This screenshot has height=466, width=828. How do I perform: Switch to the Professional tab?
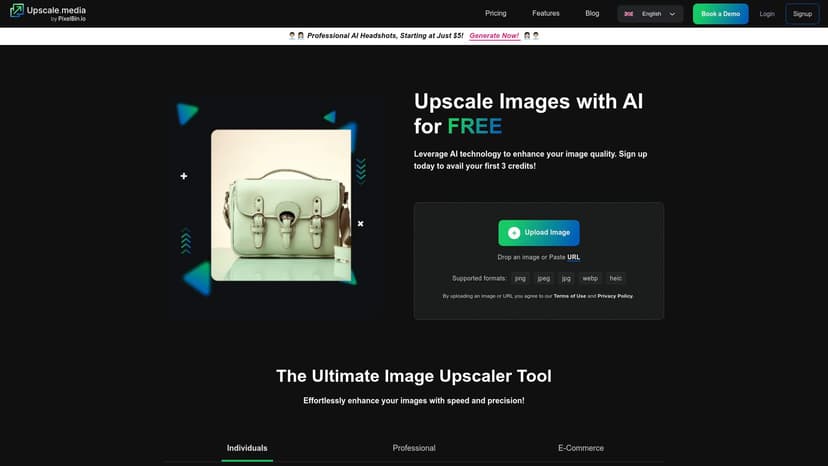[414, 448]
